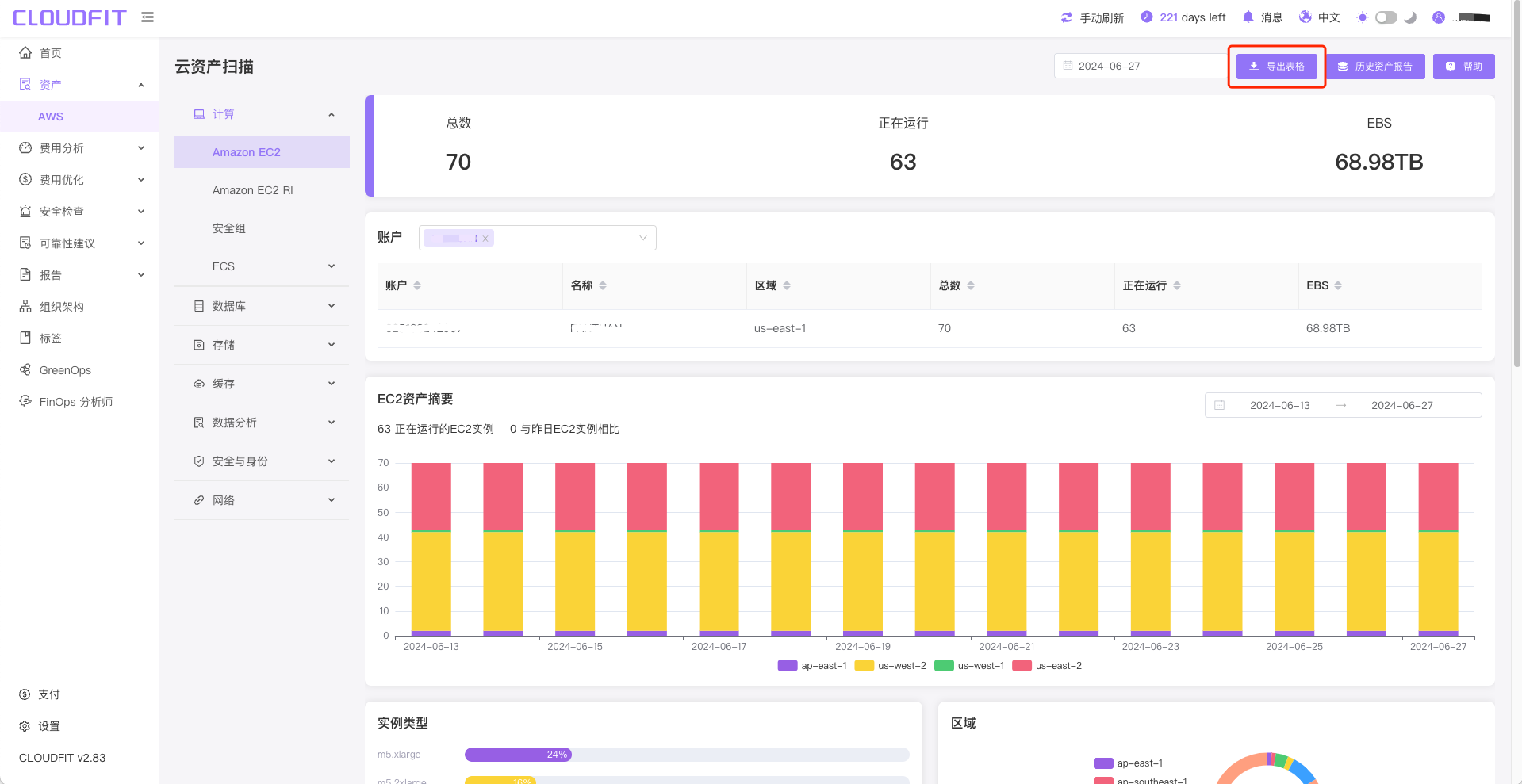Click the m5.xlarge 24% usage bar
This screenshot has height=784, width=1522.
[x=518, y=755]
